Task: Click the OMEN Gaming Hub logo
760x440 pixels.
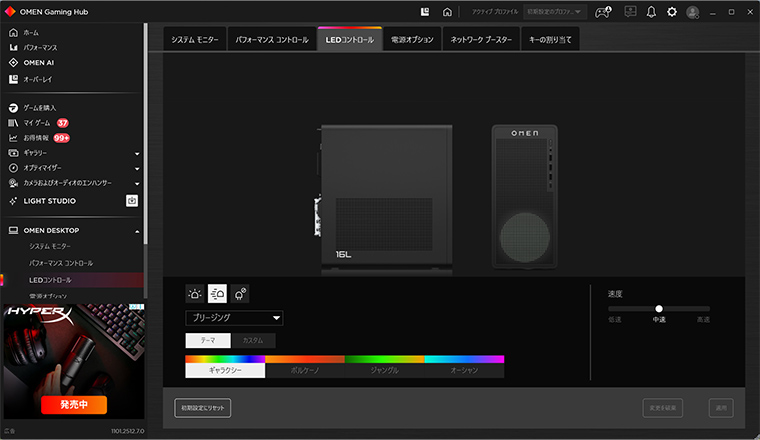Action: (10, 12)
